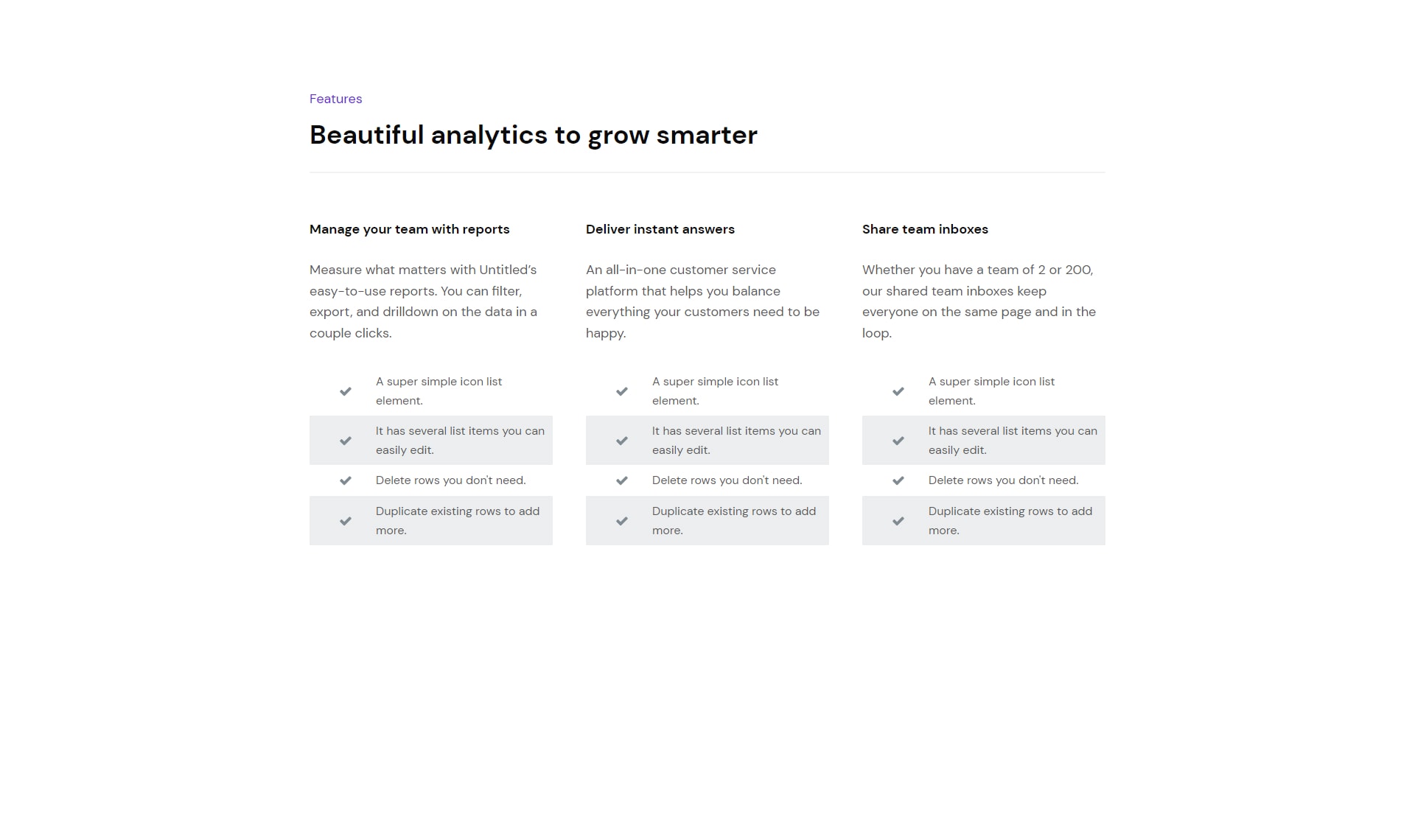Click 'Delete rows you don't need' in Deliver column
Image resolution: width=1415 pixels, height=840 pixels.
[x=727, y=480]
